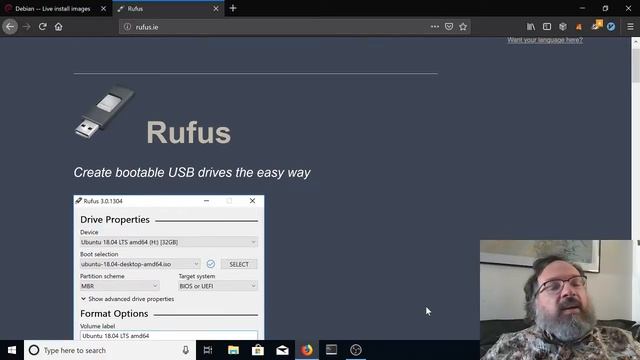Expand Show advanced drive properties
This screenshot has width=640, height=360.
pyautogui.click(x=127, y=299)
